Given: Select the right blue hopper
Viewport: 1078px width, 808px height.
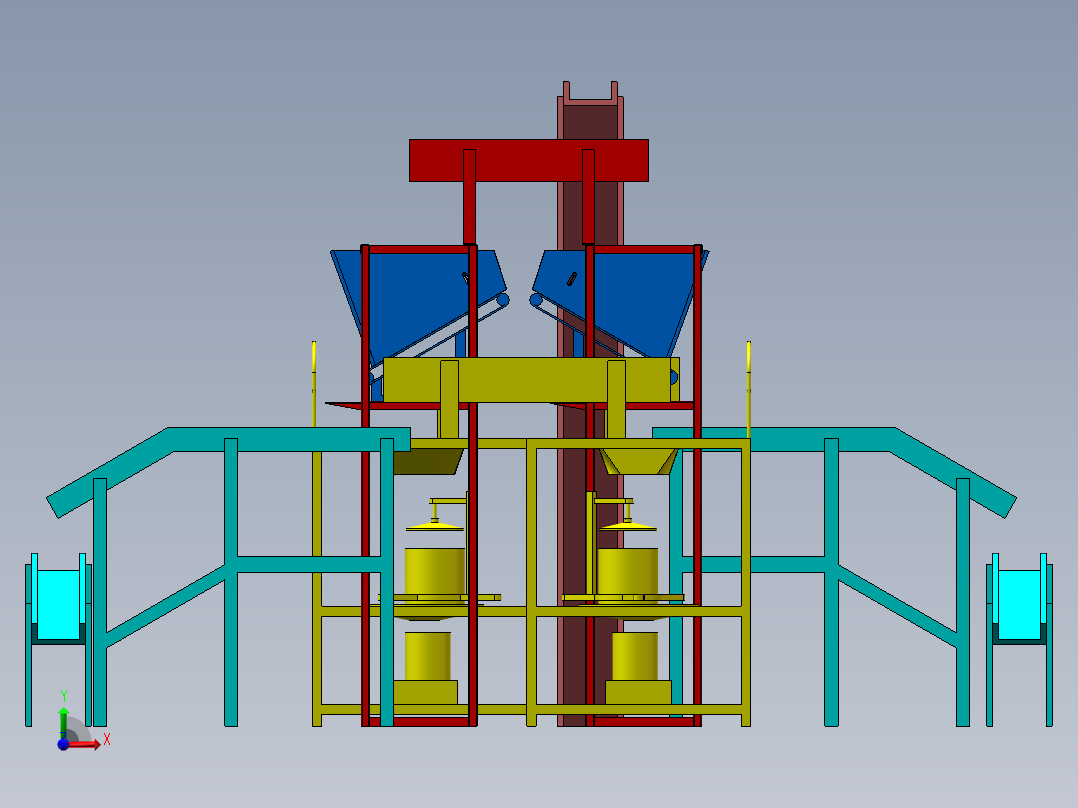Looking at the screenshot, I should [632, 296].
